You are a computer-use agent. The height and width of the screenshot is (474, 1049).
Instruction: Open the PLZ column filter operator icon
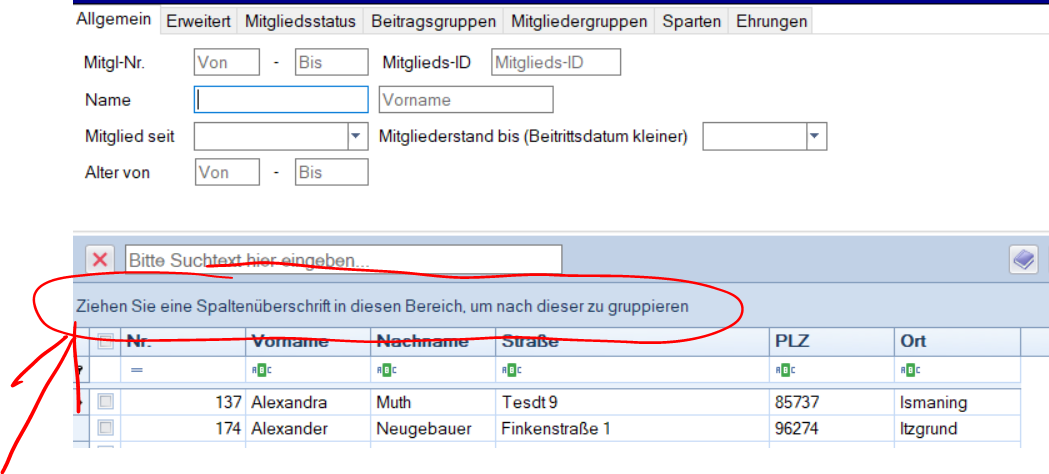coord(783,370)
